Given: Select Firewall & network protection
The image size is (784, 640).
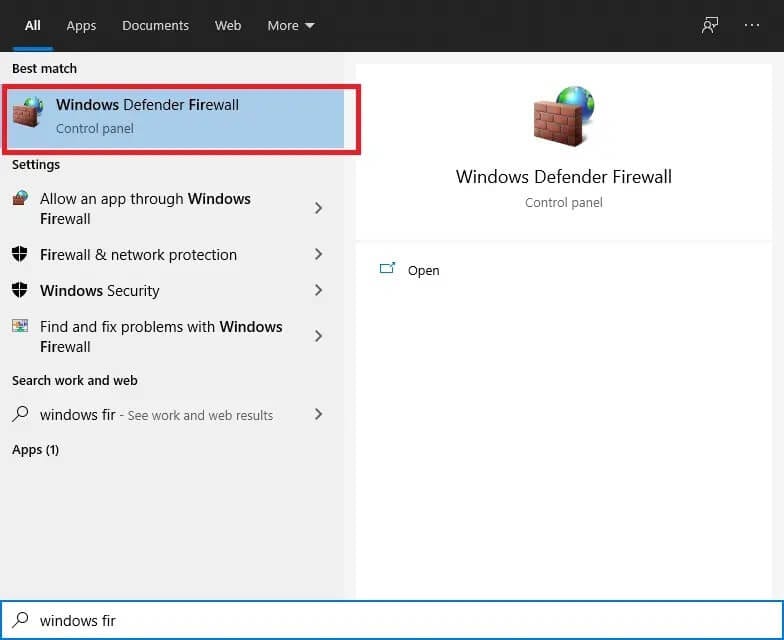Looking at the screenshot, I should tap(172, 254).
